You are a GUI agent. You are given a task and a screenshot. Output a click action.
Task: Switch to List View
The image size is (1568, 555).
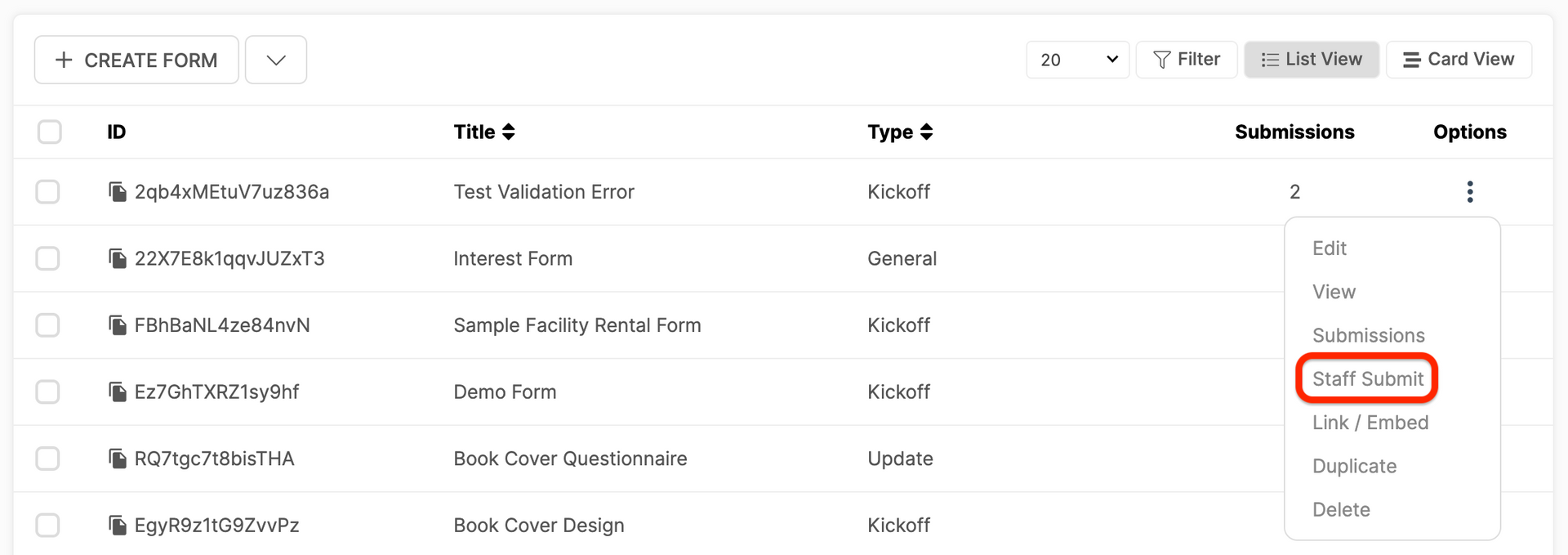point(1312,60)
